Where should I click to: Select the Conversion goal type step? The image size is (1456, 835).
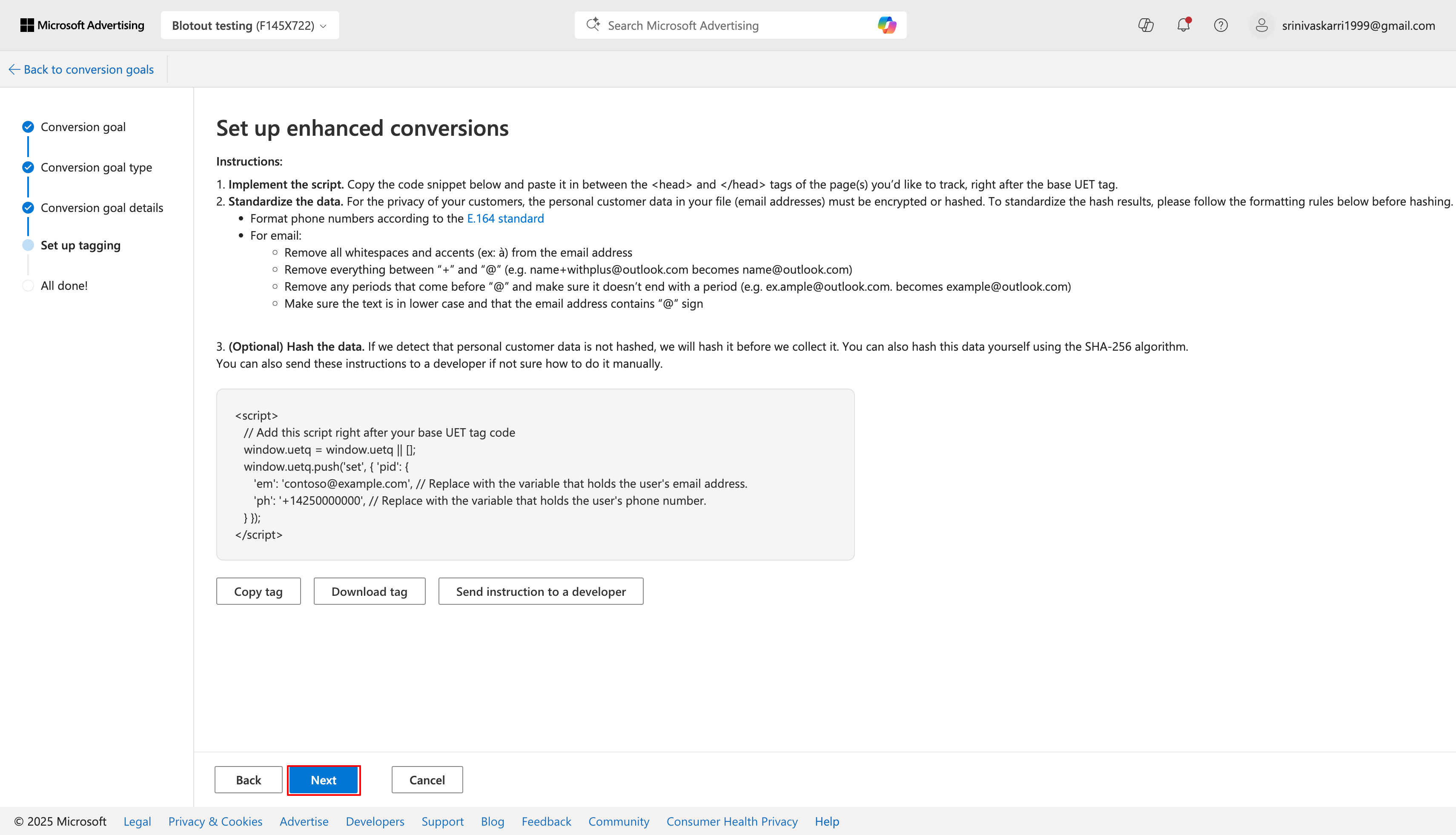96,167
